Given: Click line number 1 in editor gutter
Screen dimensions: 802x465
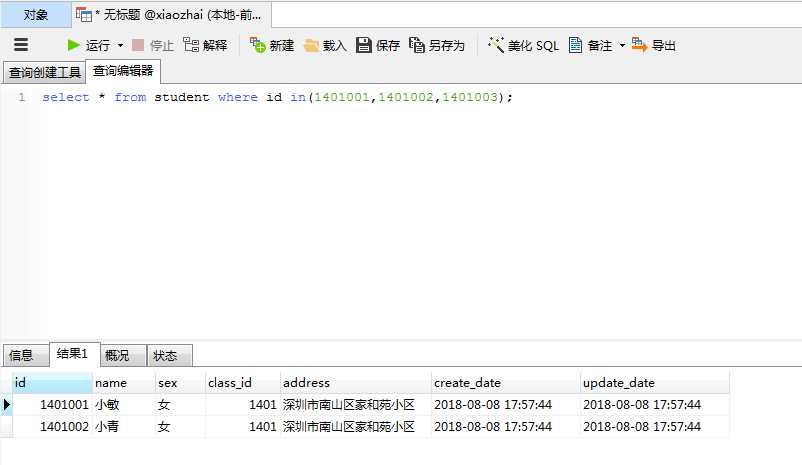Looking at the screenshot, I should pos(22,97).
